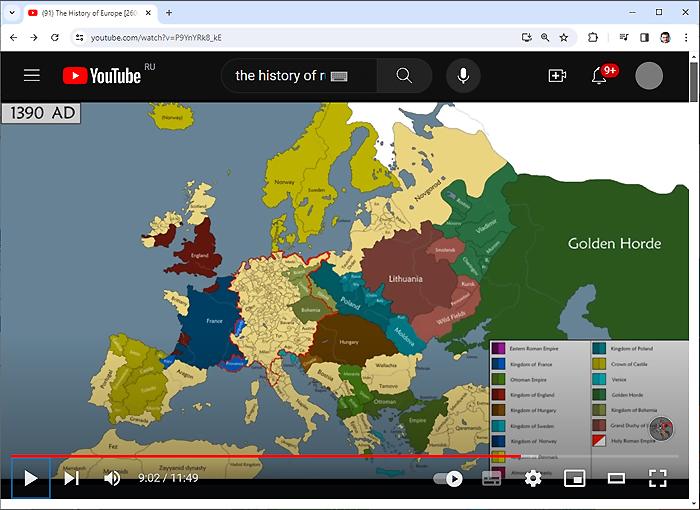700x510 pixels.
Task: Toggle subtitles/closed captions
Action: pyautogui.click(x=492, y=479)
